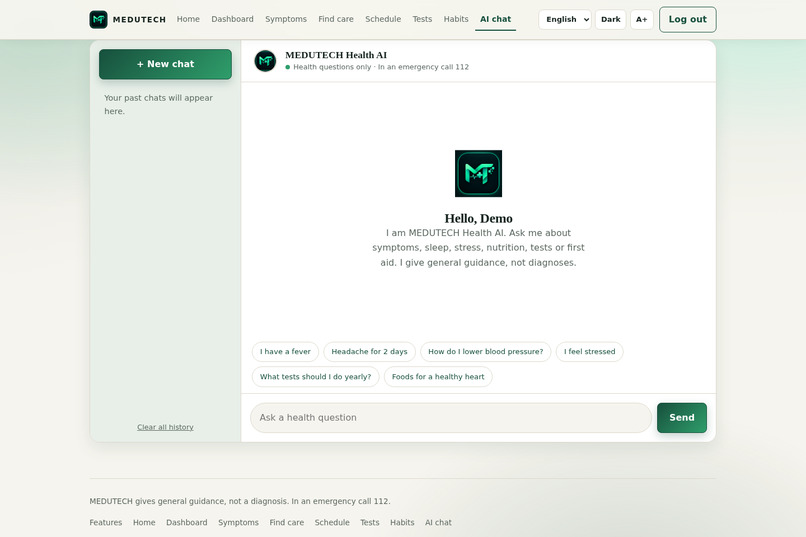This screenshot has width=806, height=537.
Task: Open Symptoms link in footer
Action: (x=239, y=523)
